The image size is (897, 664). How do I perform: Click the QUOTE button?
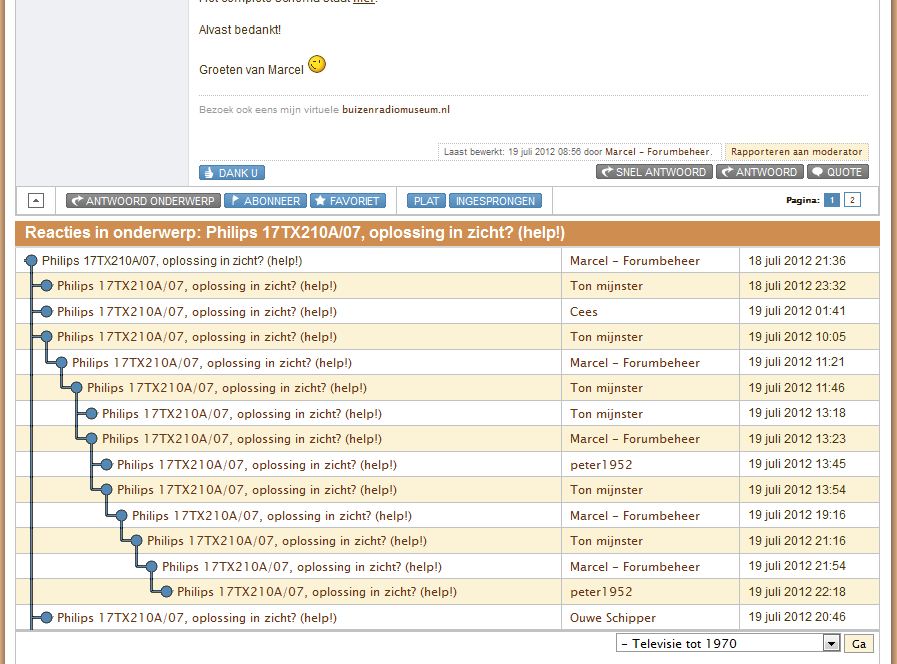point(838,172)
